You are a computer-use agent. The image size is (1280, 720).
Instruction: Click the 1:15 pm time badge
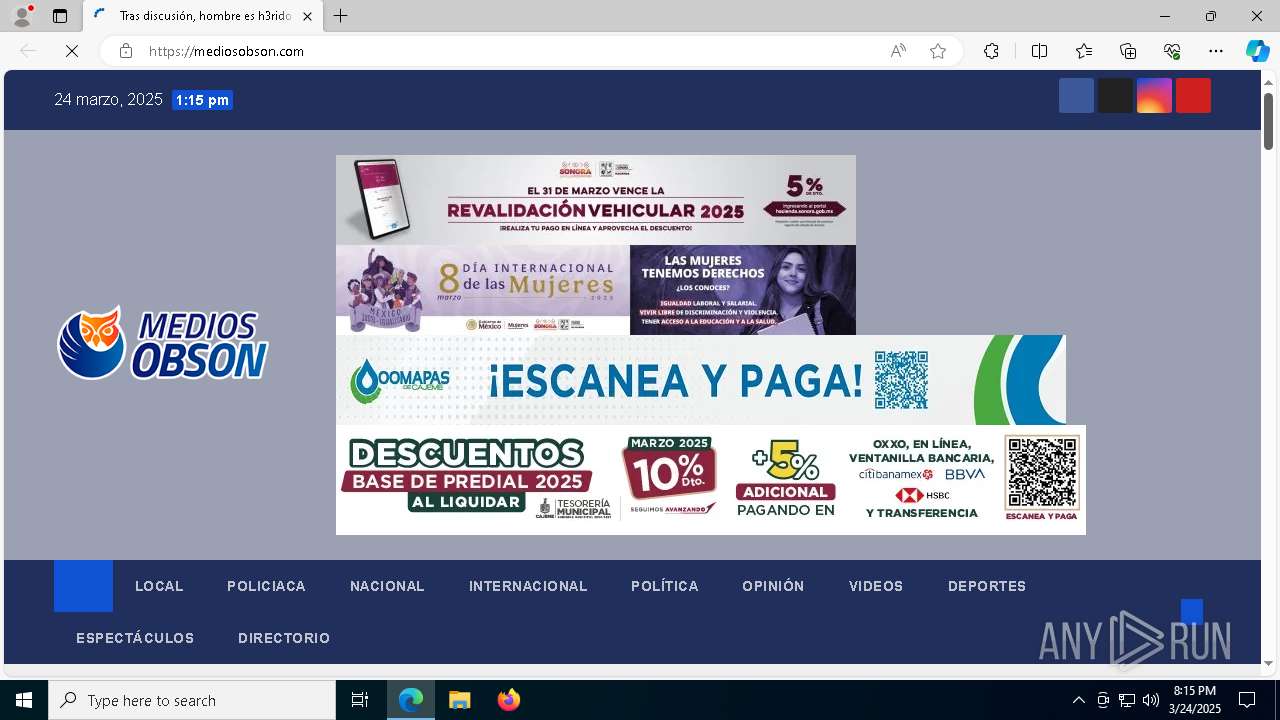click(x=202, y=100)
